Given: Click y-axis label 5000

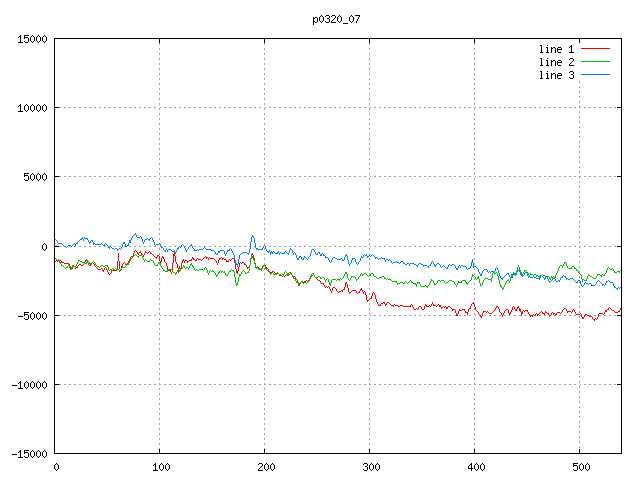Looking at the screenshot, I should [35, 177].
